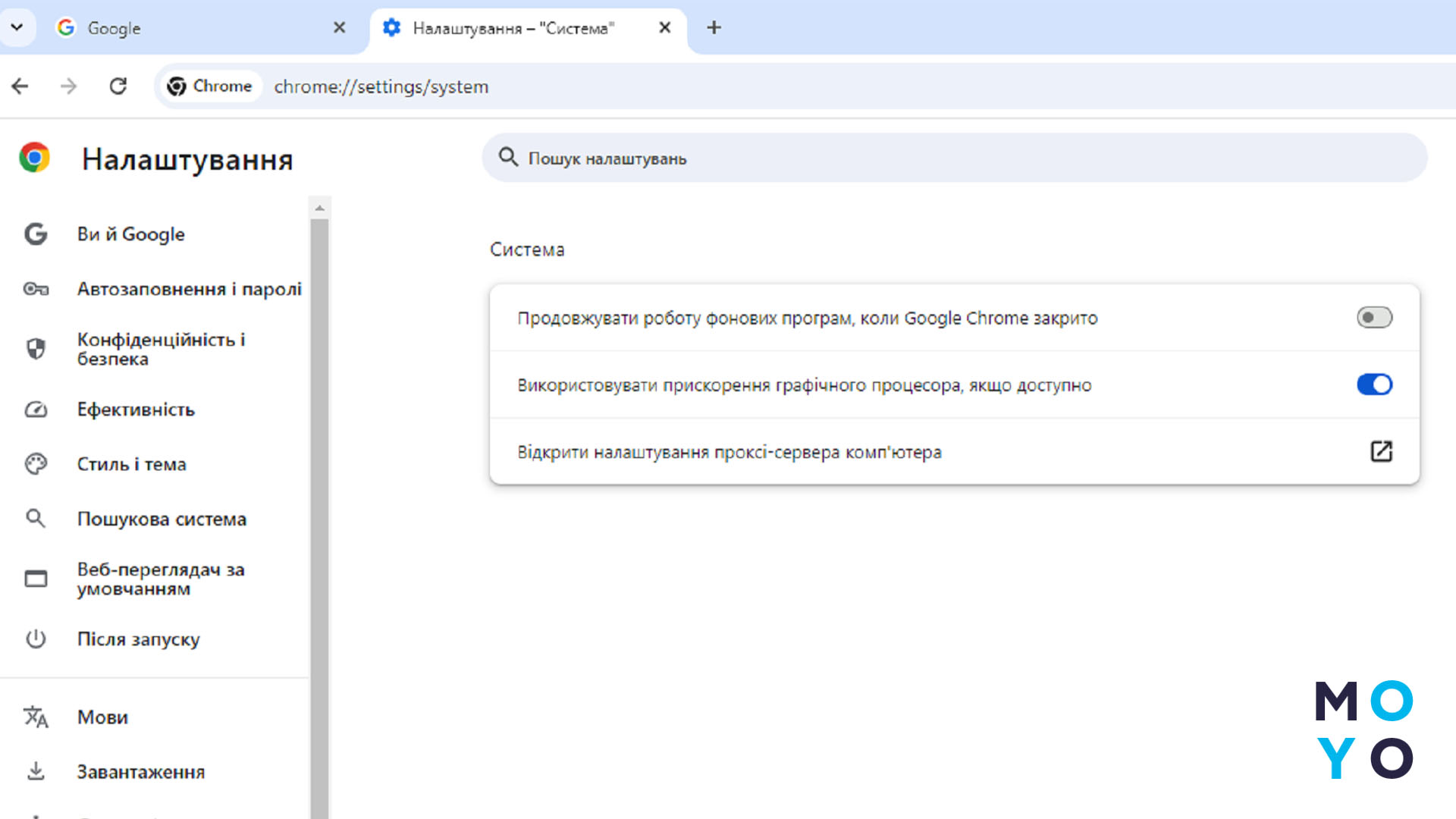Click the search icon for Пошукова система
This screenshot has width=1456, height=819.
(x=36, y=519)
